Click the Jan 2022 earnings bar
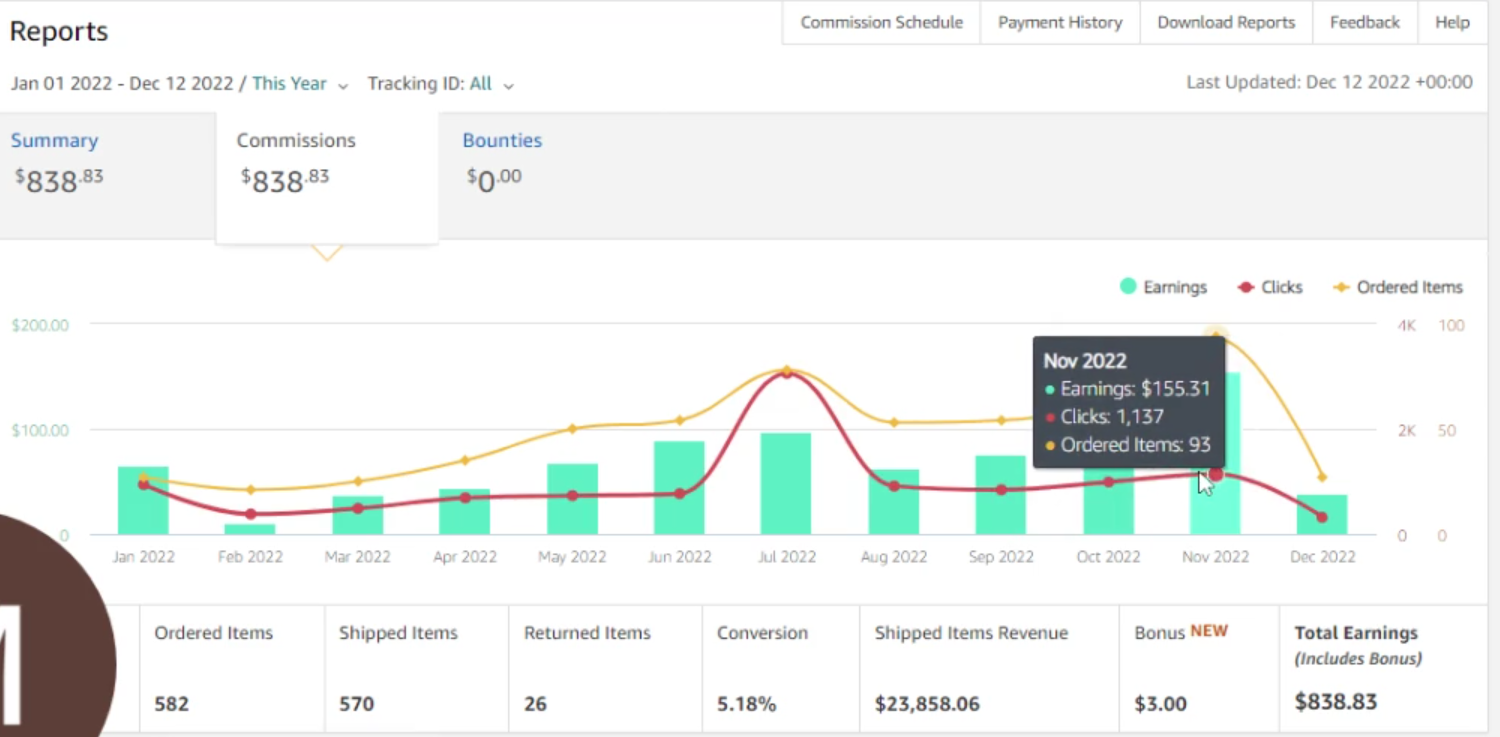The height and width of the screenshot is (737, 1500). pos(143,500)
